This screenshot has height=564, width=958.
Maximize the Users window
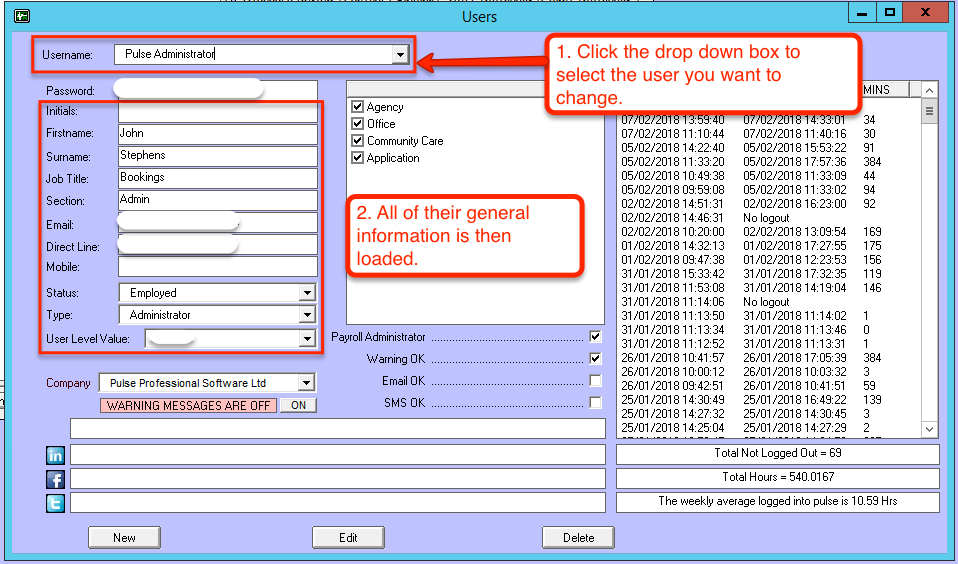(888, 14)
